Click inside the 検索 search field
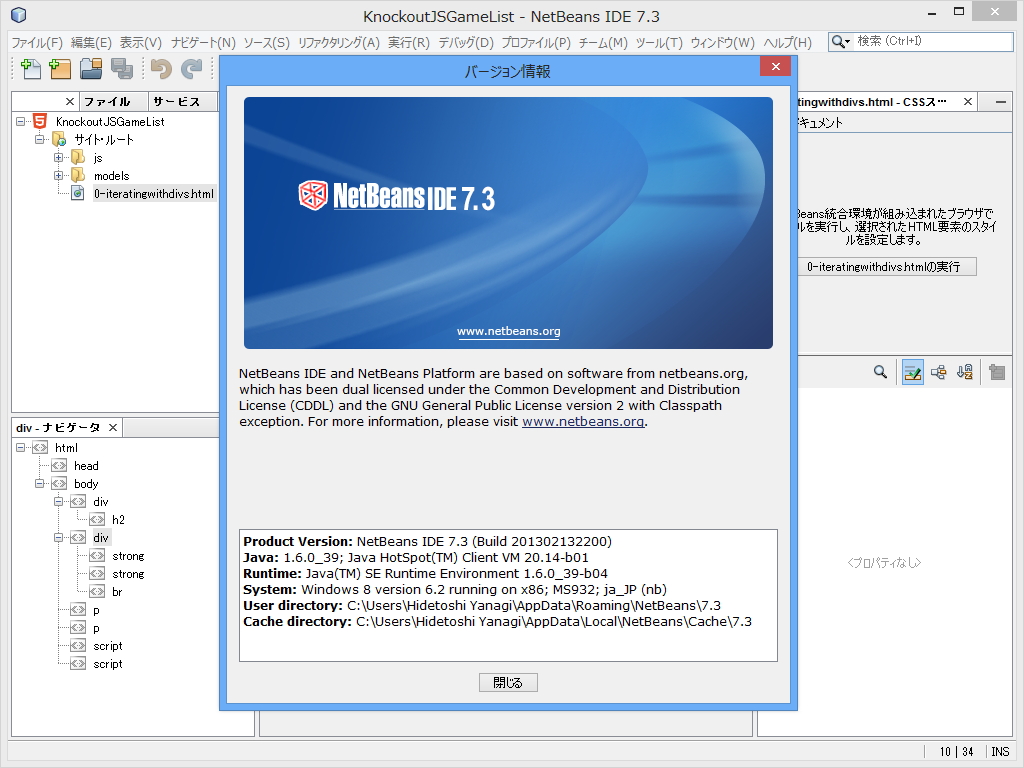This screenshot has width=1024, height=768. [930, 41]
